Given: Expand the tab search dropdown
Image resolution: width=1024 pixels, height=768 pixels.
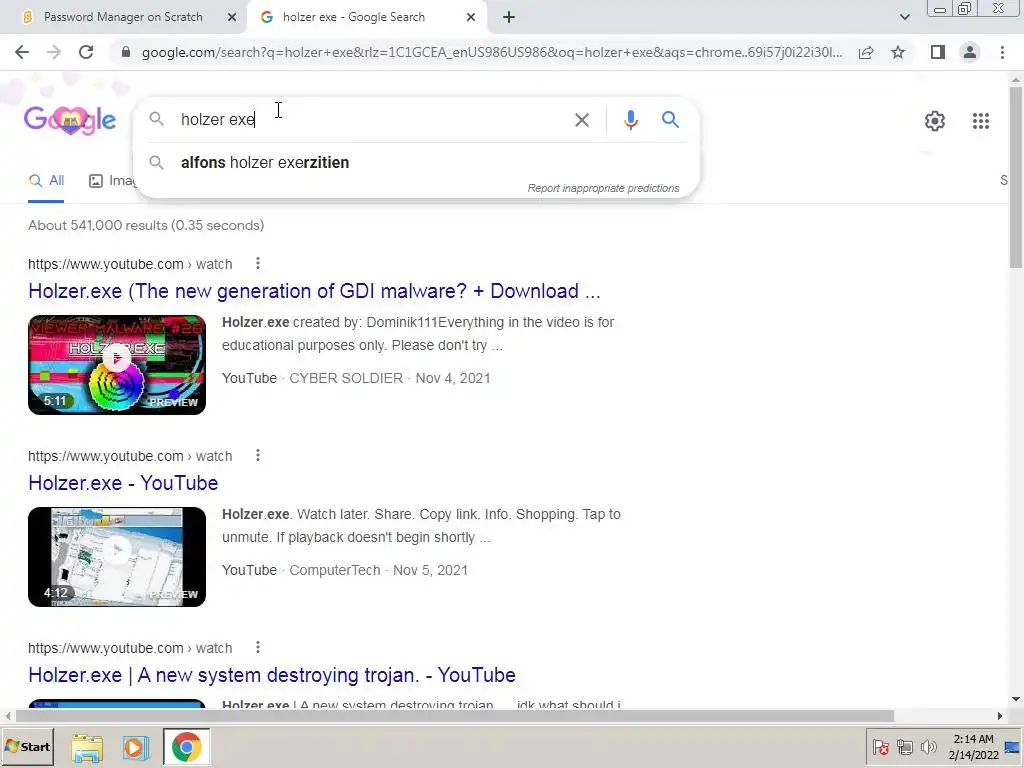Looking at the screenshot, I should pos(904,17).
